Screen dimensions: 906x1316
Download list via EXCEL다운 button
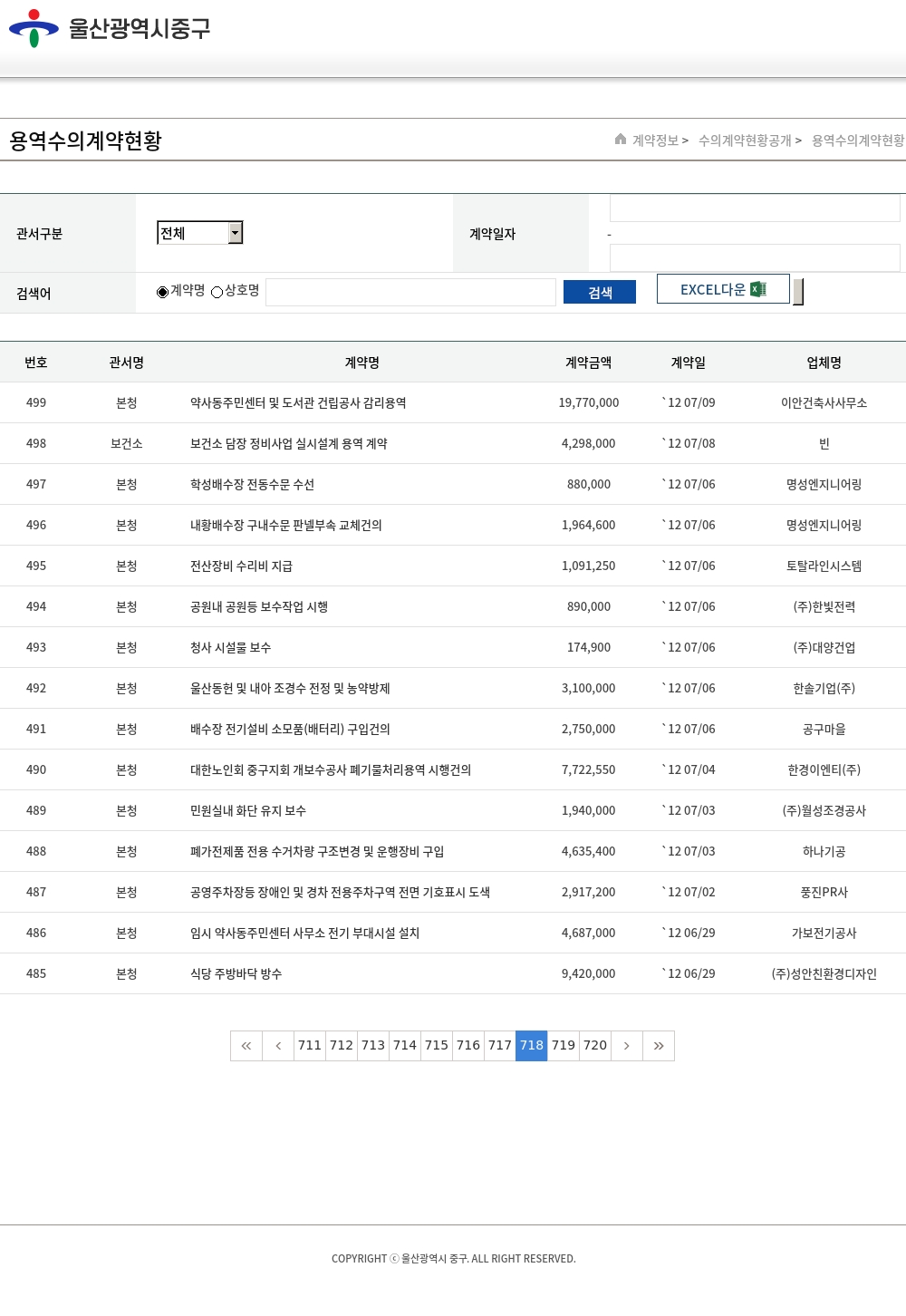(x=722, y=289)
